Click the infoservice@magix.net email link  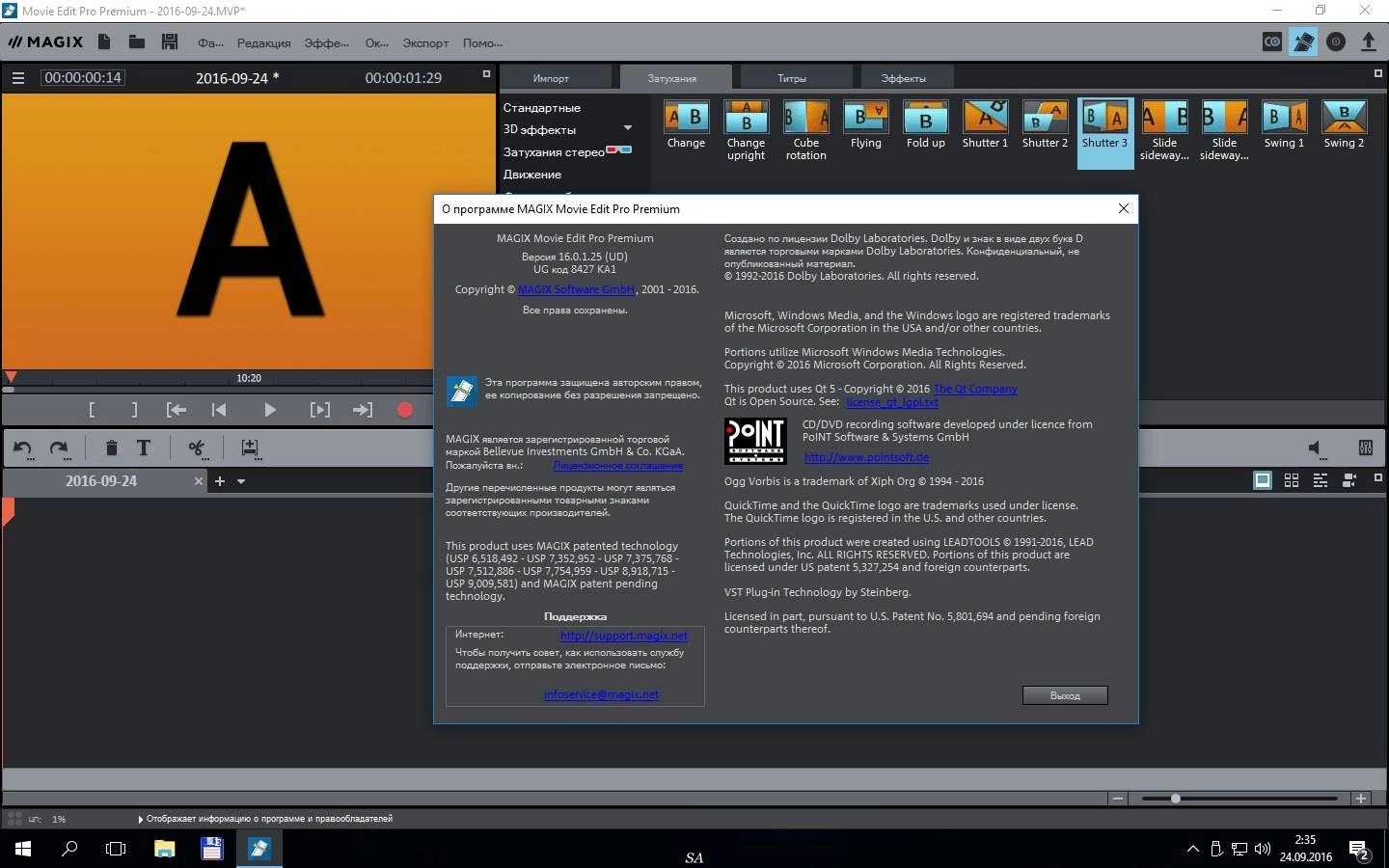coord(601,694)
